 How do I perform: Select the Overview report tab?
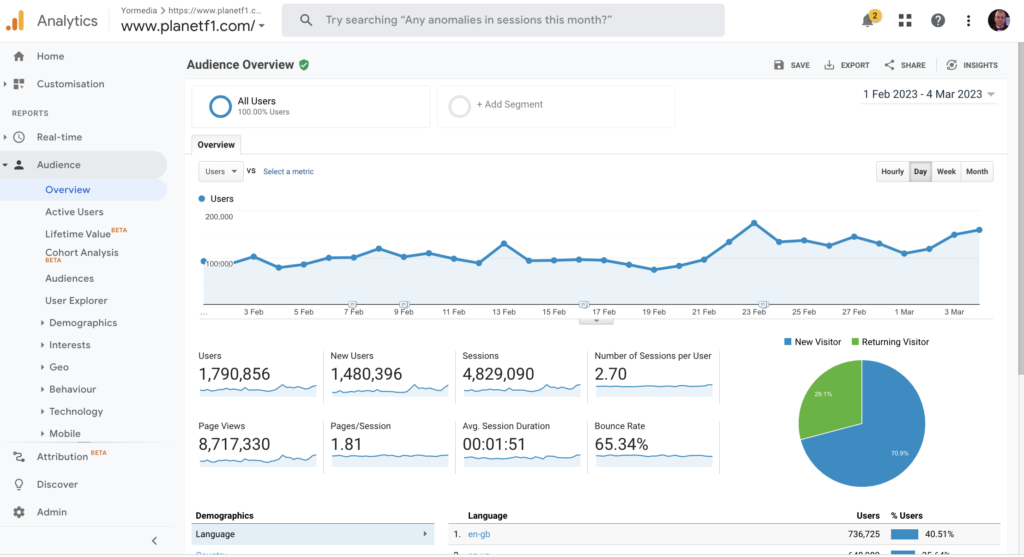point(216,145)
